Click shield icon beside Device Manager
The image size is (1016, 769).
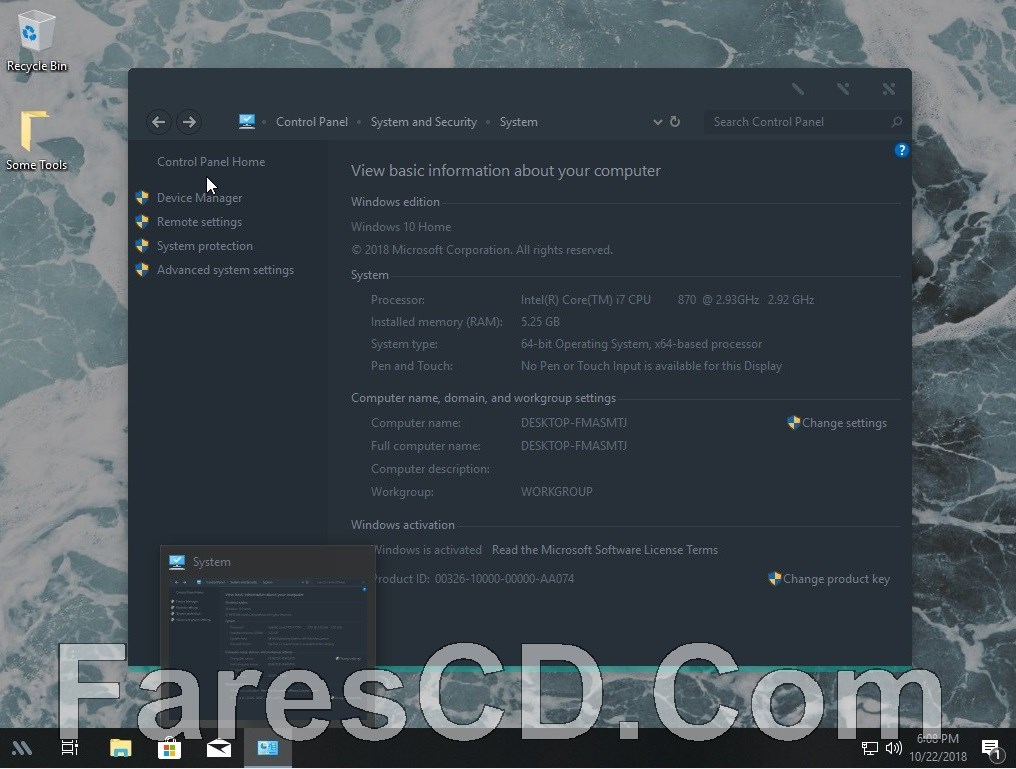[142, 198]
